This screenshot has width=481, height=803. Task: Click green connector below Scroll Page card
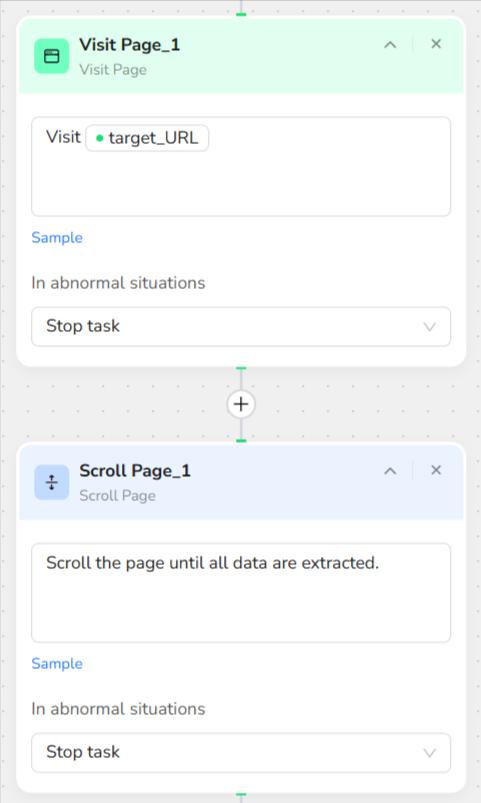tap(241, 795)
